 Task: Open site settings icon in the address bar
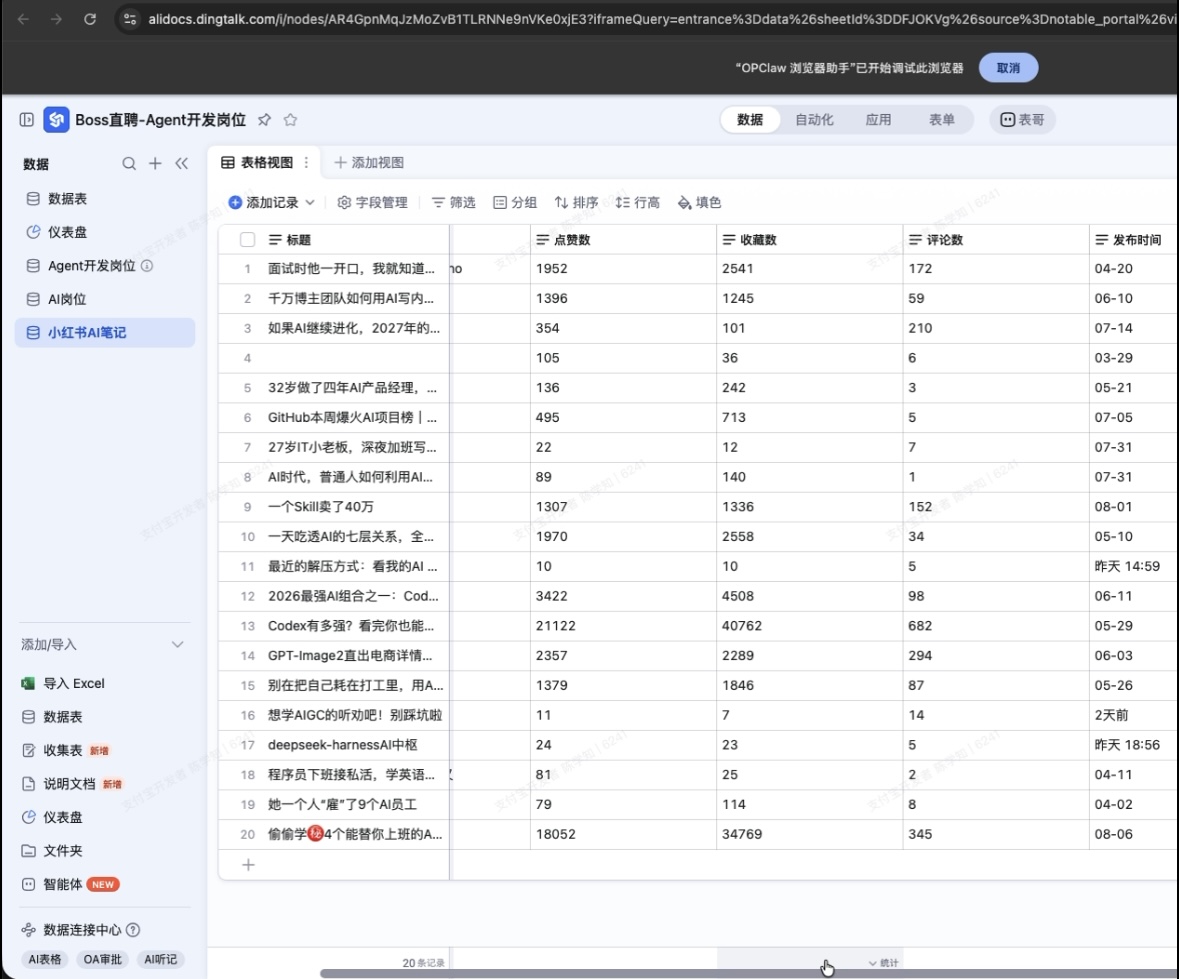click(130, 19)
